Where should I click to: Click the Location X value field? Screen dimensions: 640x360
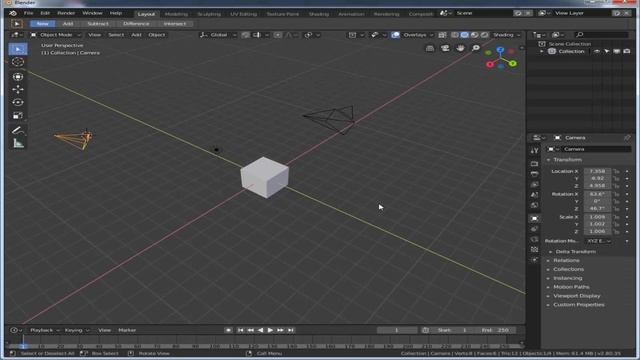click(597, 171)
